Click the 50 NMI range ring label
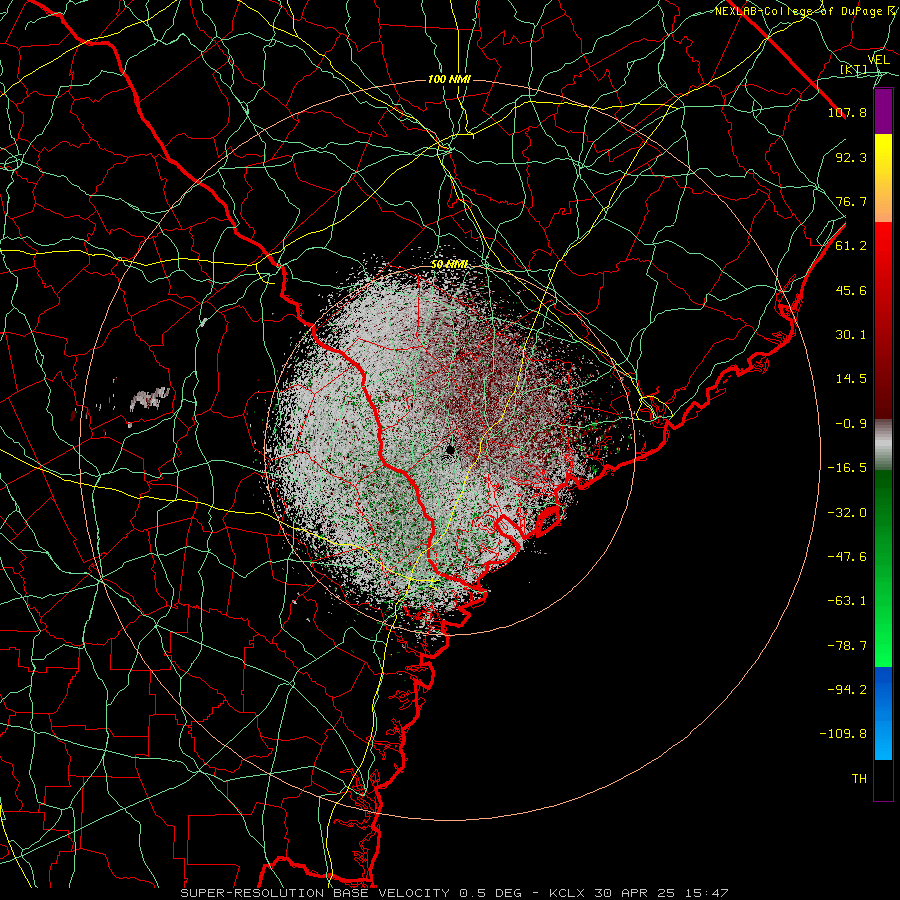This screenshot has height=900, width=900. (449, 264)
